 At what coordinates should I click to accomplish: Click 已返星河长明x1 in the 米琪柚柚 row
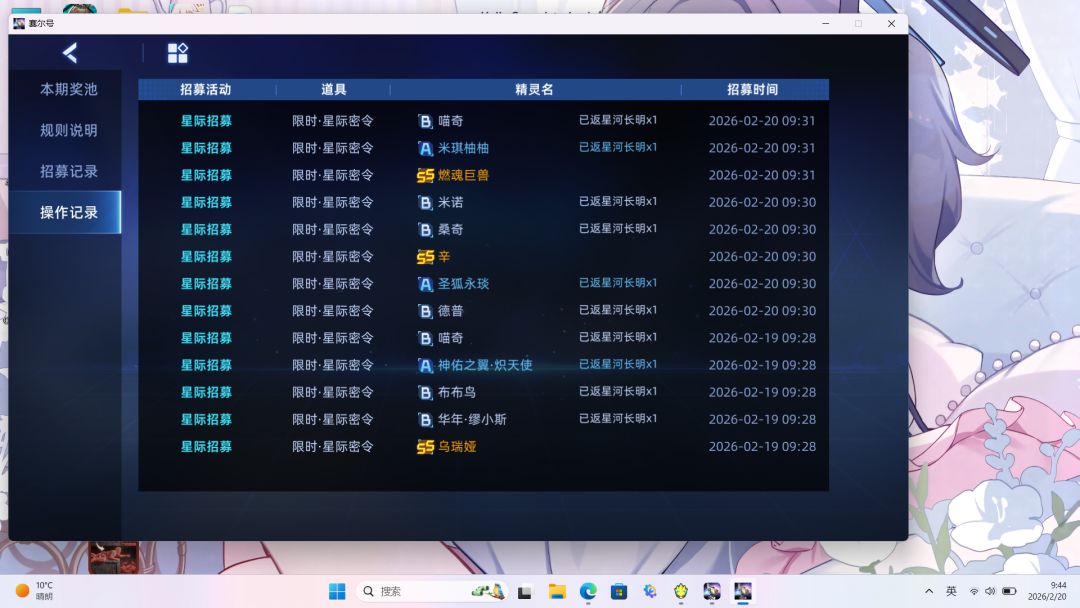[x=618, y=147]
